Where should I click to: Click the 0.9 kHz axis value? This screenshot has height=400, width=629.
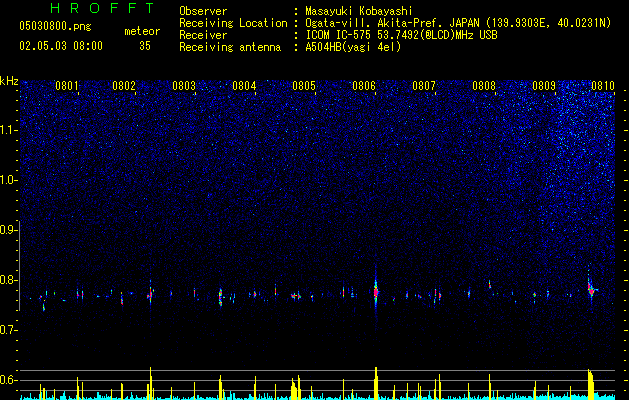point(8,230)
